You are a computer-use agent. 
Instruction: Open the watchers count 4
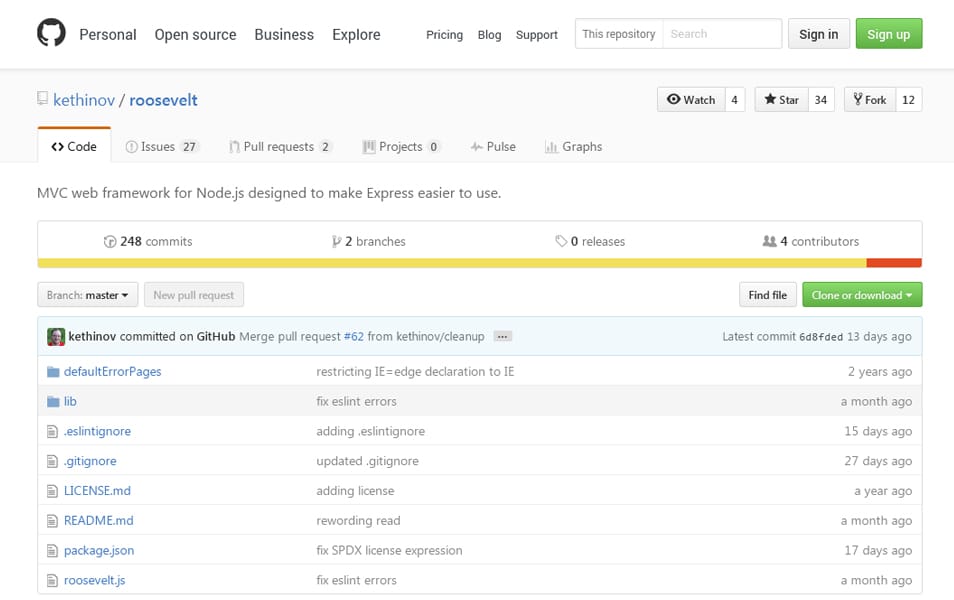[734, 100]
